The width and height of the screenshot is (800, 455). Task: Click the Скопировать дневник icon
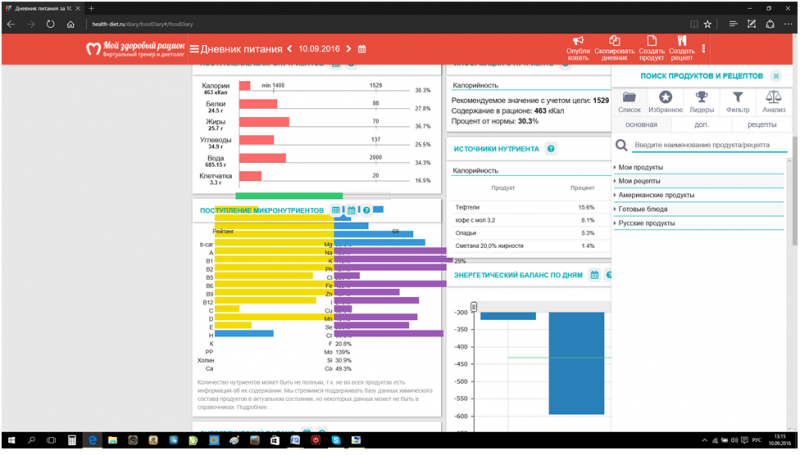[614, 42]
